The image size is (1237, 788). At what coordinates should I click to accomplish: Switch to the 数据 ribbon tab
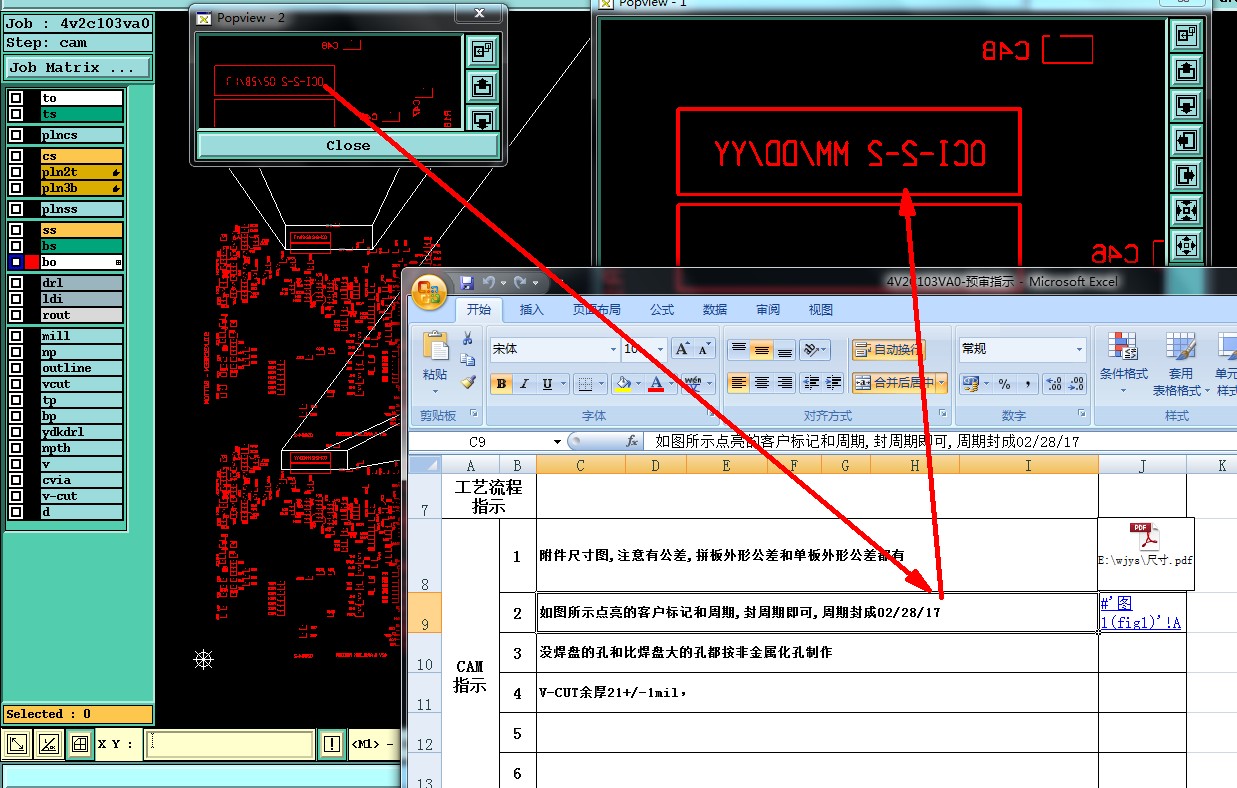pyautogui.click(x=715, y=310)
